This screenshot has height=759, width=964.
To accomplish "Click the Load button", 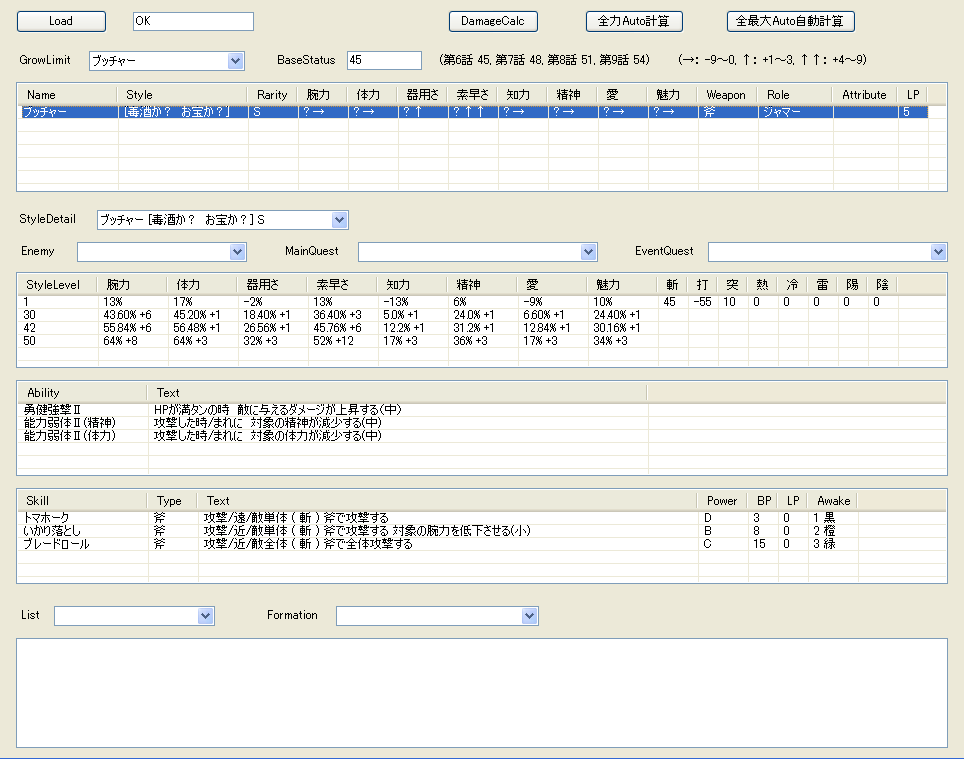I will [61, 22].
